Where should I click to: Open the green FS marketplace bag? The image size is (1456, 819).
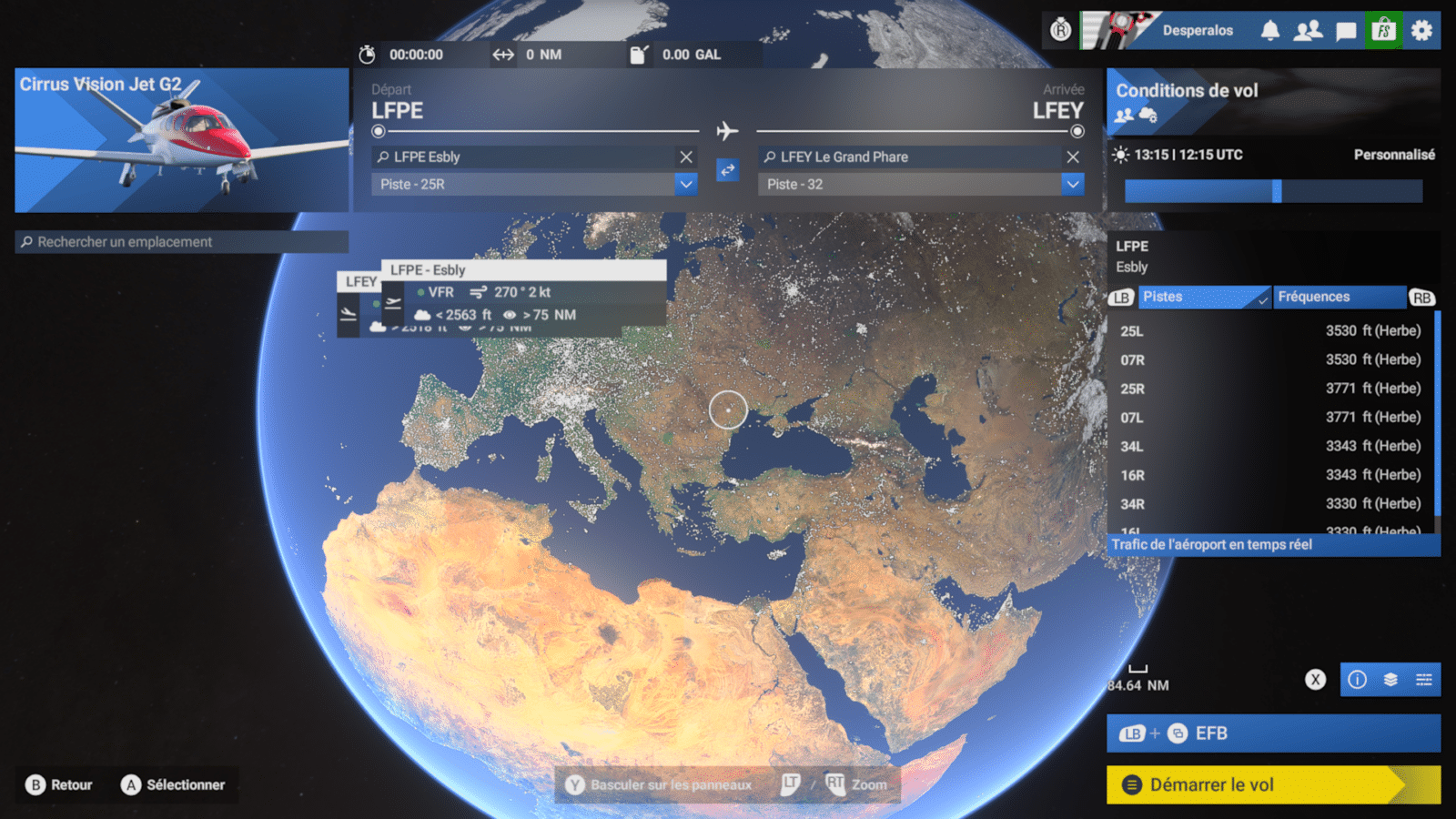click(x=1383, y=31)
